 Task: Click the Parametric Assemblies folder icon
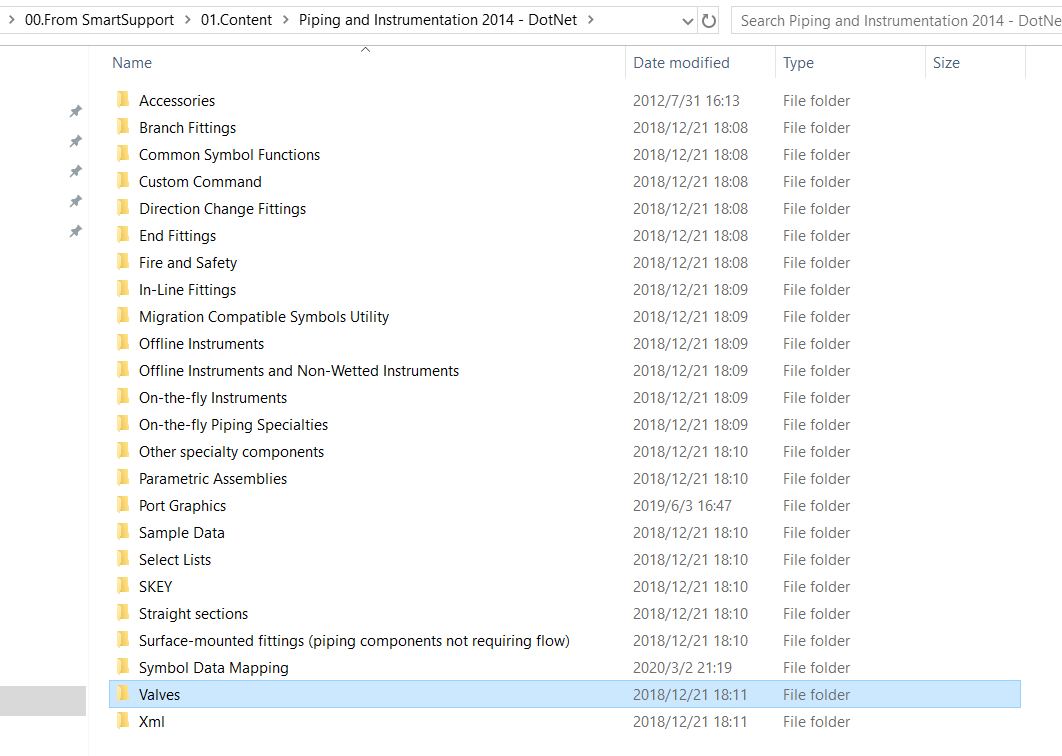point(123,478)
